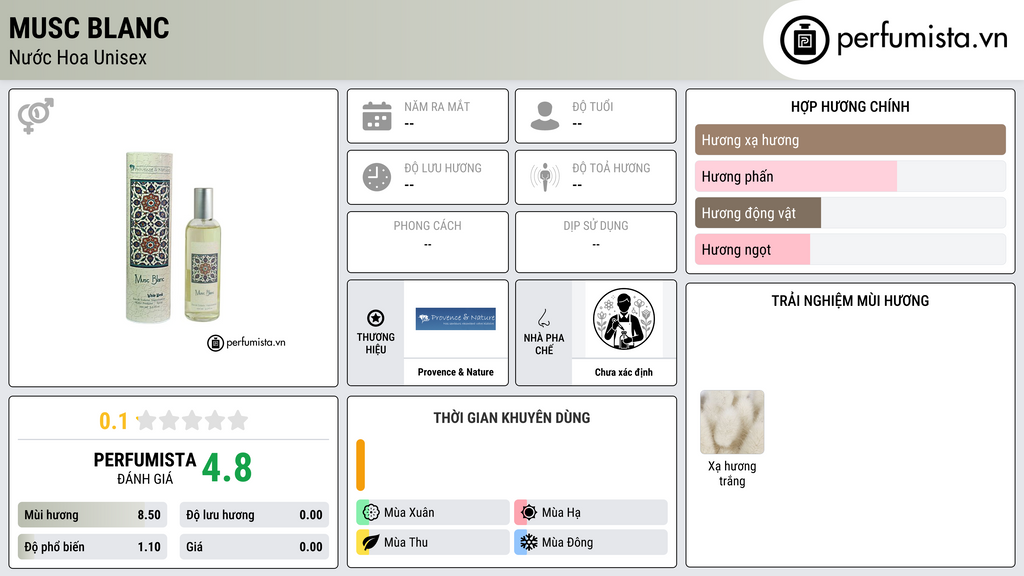Click the Giá 0.00 score row

coord(254,547)
